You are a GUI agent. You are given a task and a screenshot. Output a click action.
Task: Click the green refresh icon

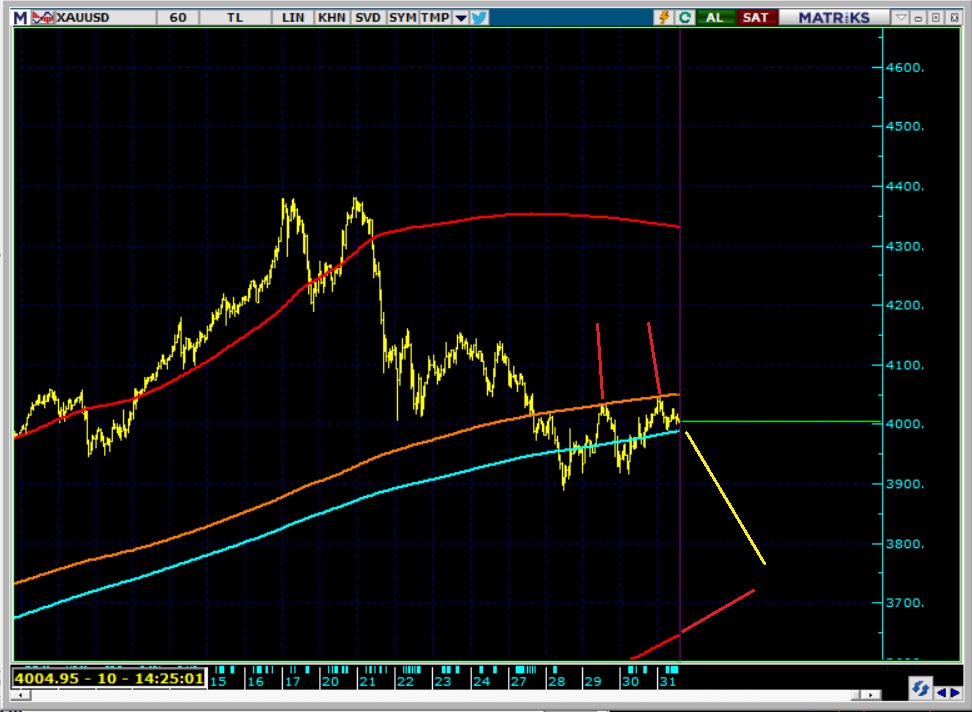point(685,17)
